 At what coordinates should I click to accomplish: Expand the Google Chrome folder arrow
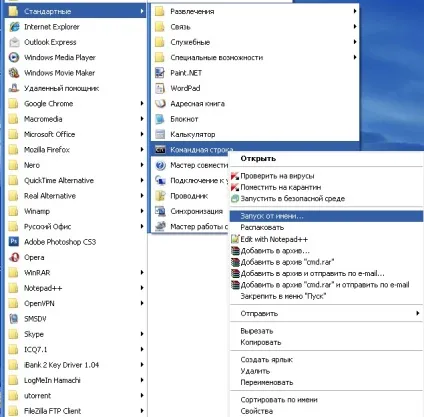coord(142,103)
